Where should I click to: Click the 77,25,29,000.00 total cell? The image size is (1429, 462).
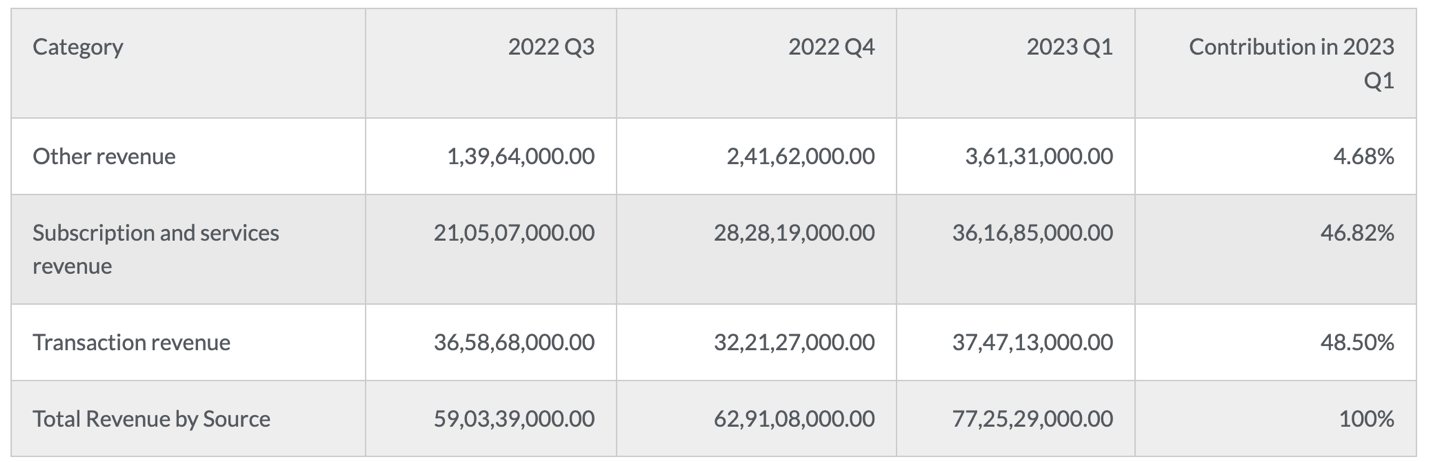(x=1032, y=418)
